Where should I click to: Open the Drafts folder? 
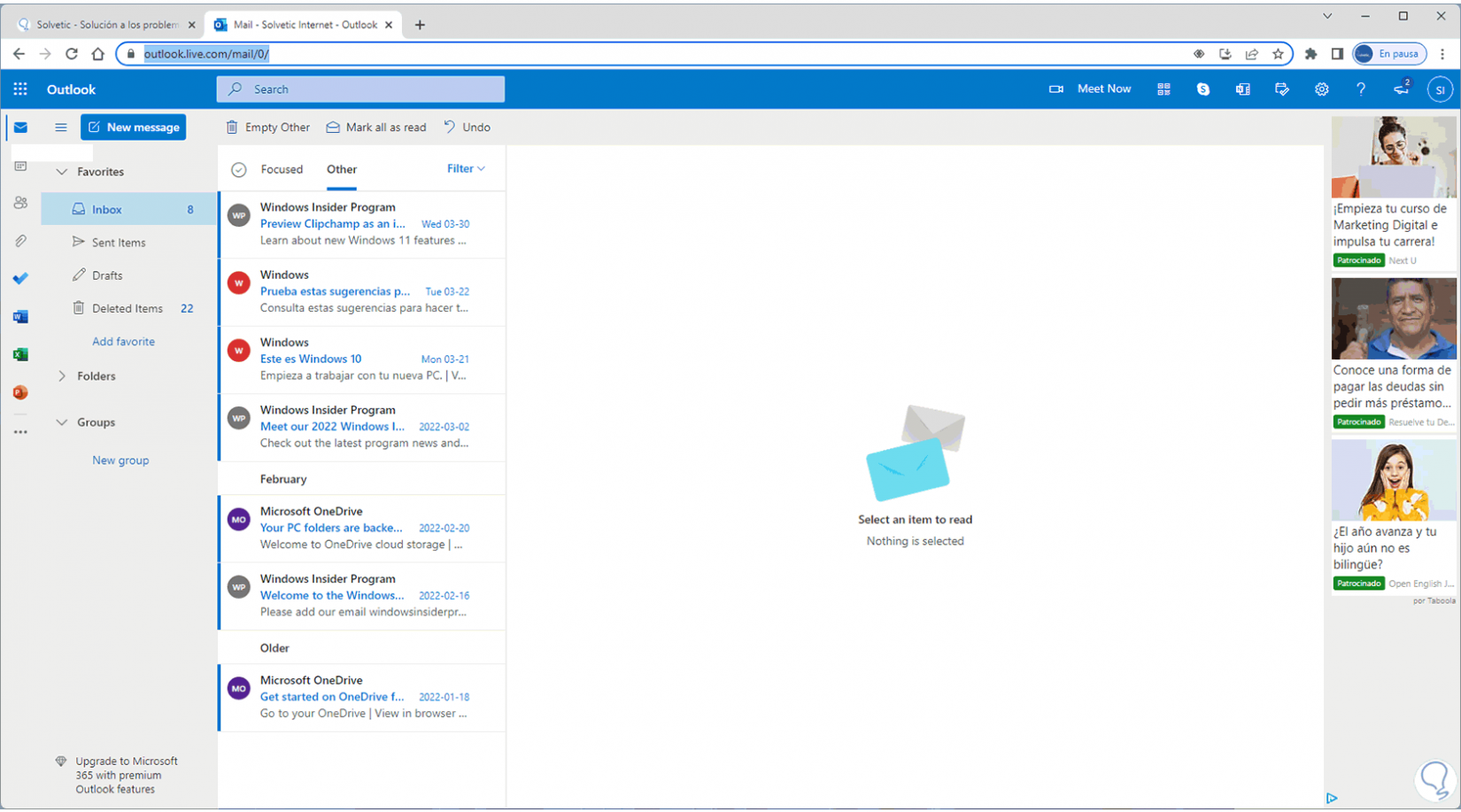pos(129,275)
